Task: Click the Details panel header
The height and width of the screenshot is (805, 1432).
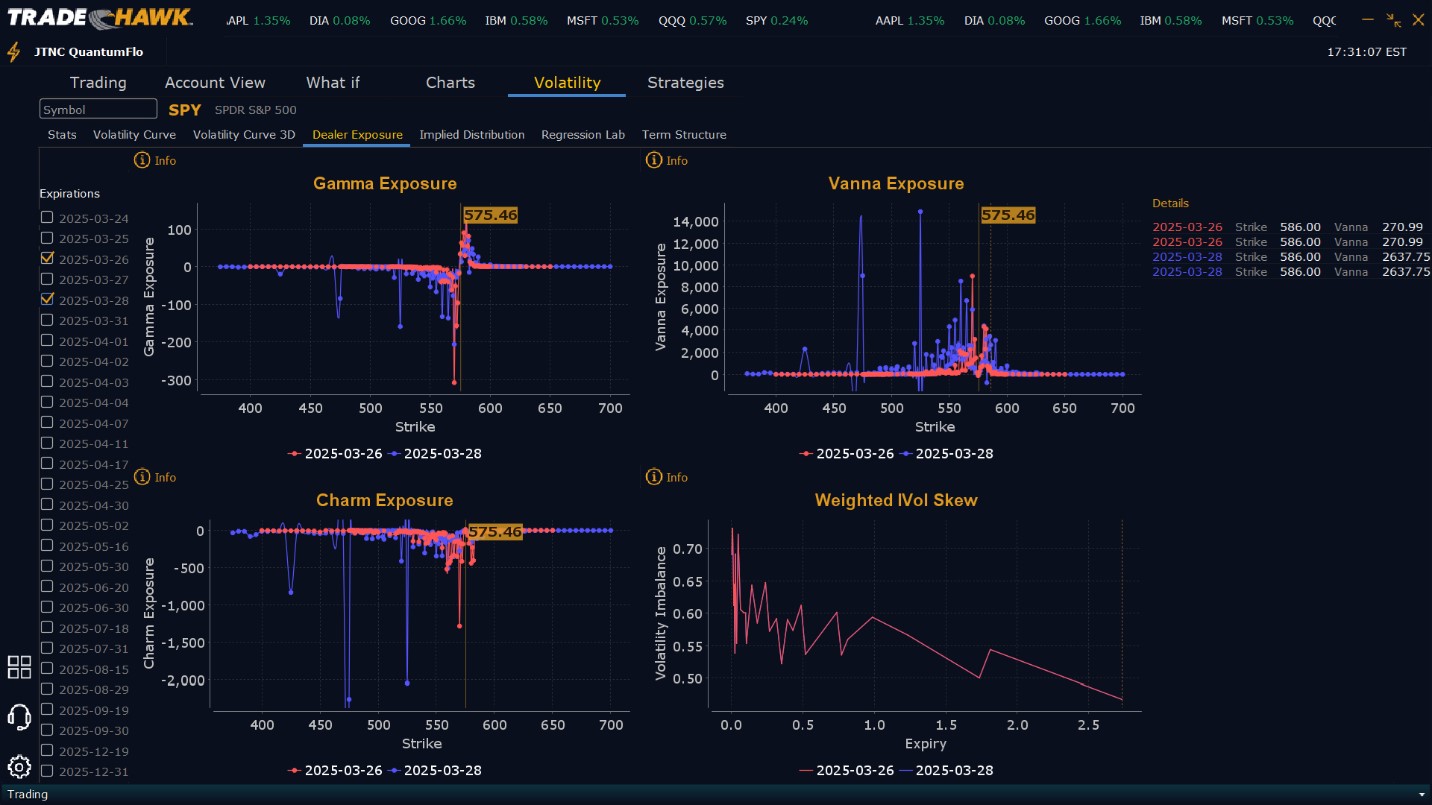Action: [1171, 204]
